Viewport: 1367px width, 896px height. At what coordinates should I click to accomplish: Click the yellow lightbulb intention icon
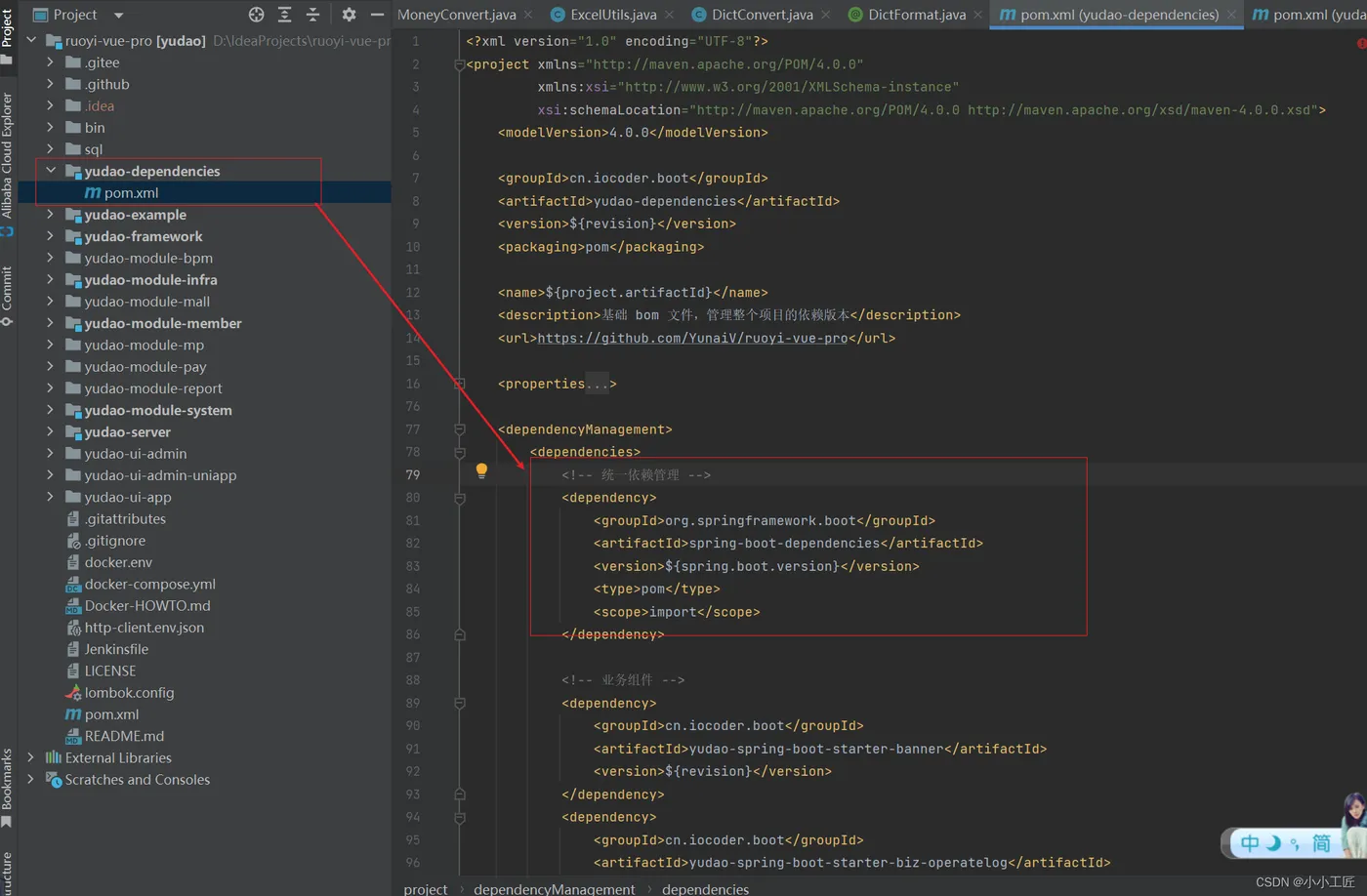[481, 470]
